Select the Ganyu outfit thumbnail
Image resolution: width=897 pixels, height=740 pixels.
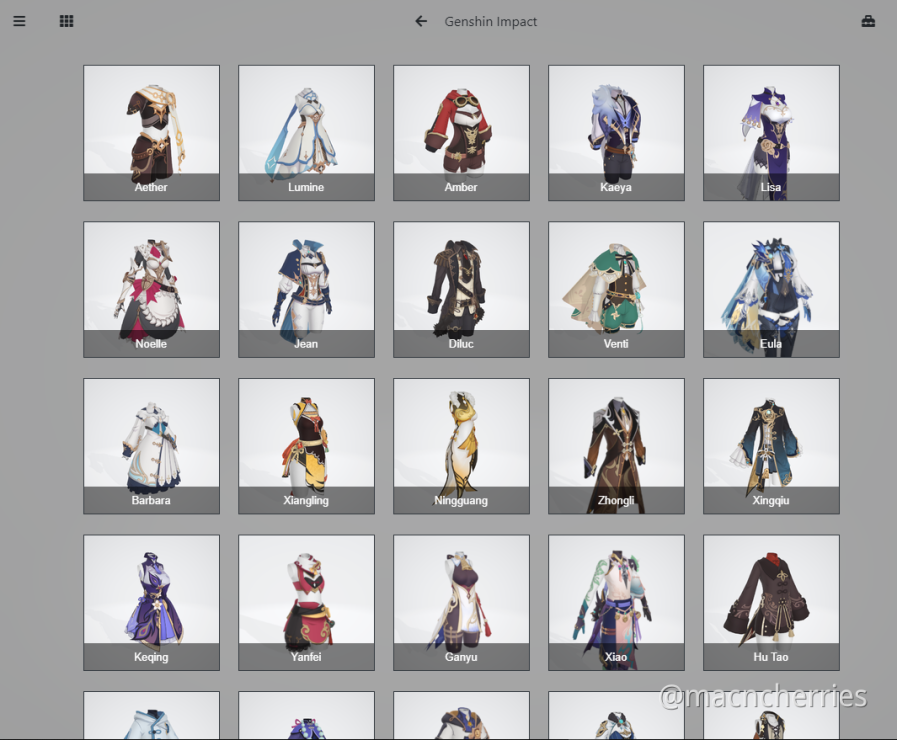pos(462,603)
